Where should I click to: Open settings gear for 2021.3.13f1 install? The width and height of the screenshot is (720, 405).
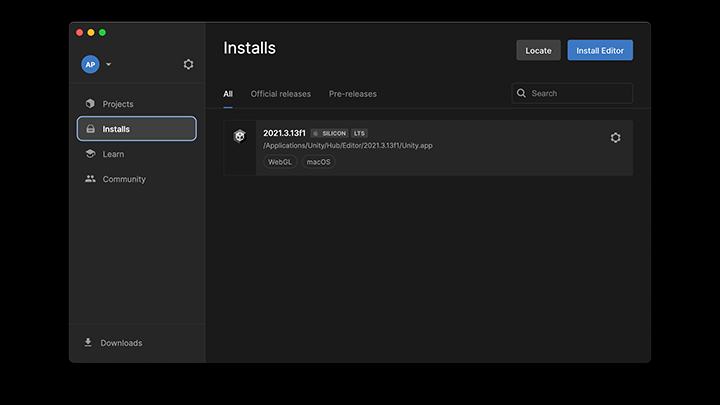[x=615, y=137]
